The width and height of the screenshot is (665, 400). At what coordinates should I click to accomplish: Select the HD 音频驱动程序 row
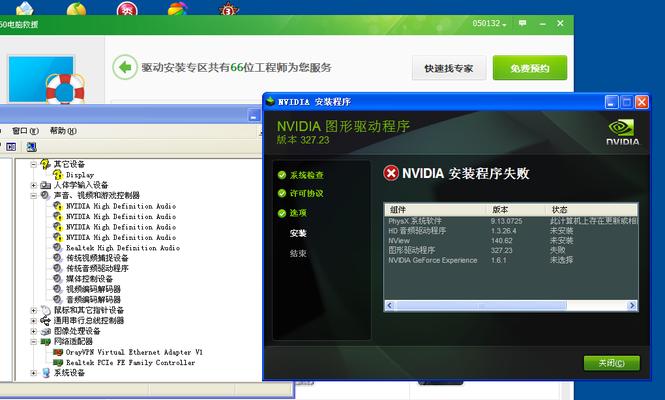511,231
